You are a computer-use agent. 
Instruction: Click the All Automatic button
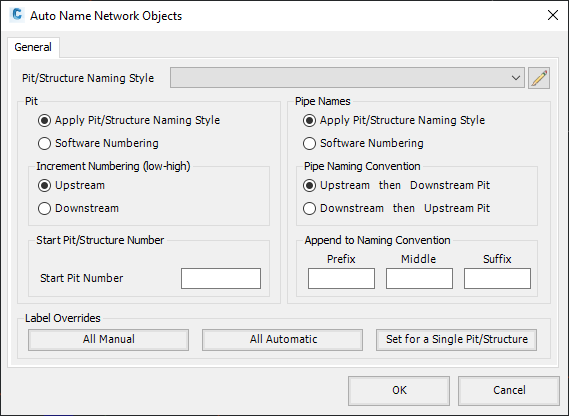pyautogui.click(x=282, y=340)
